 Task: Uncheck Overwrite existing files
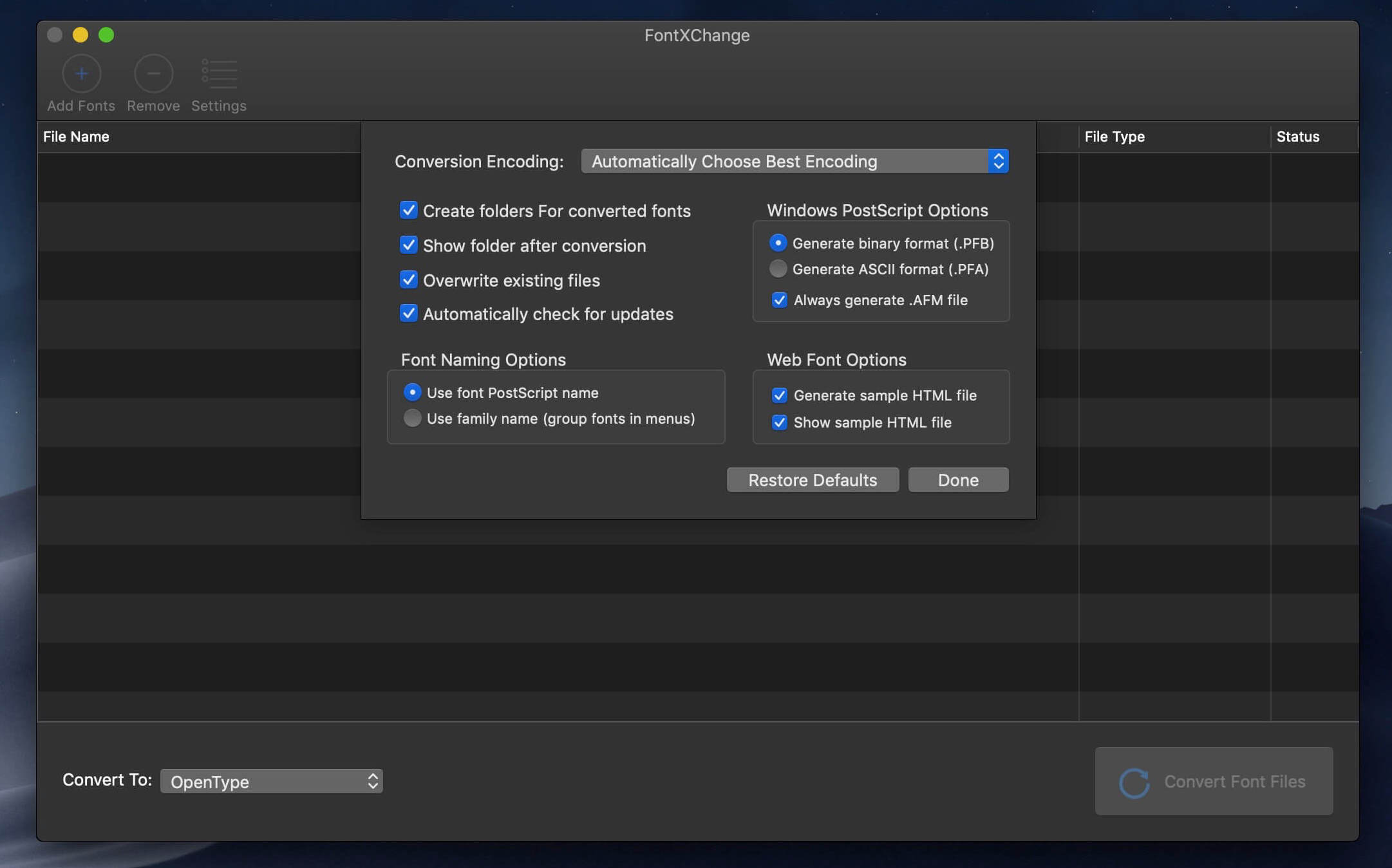408,280
